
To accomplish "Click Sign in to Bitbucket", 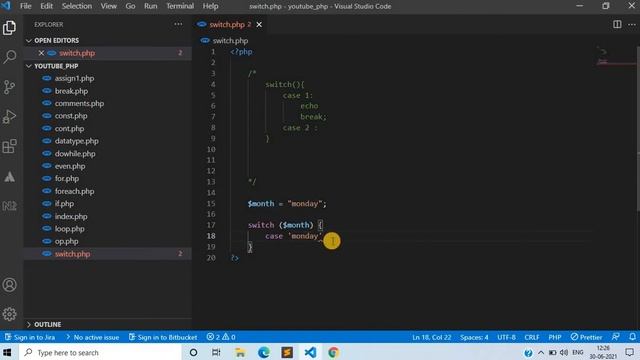I will click(163, 337).
